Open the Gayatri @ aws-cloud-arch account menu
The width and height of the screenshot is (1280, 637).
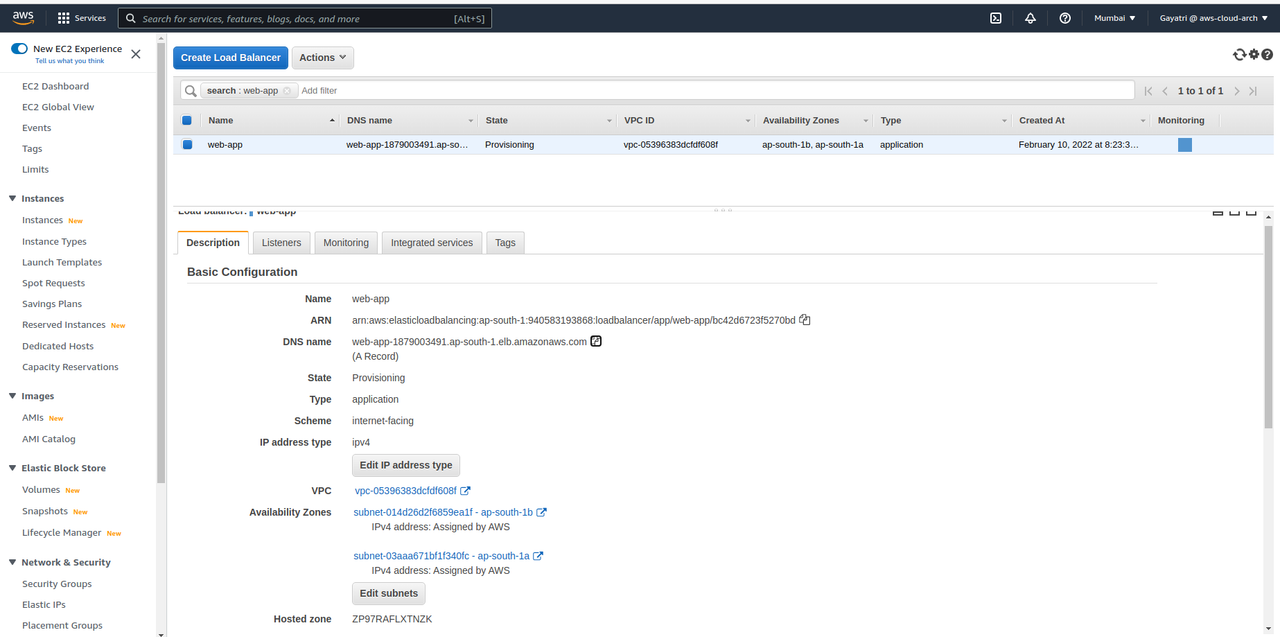click(x=1213, y=18)
